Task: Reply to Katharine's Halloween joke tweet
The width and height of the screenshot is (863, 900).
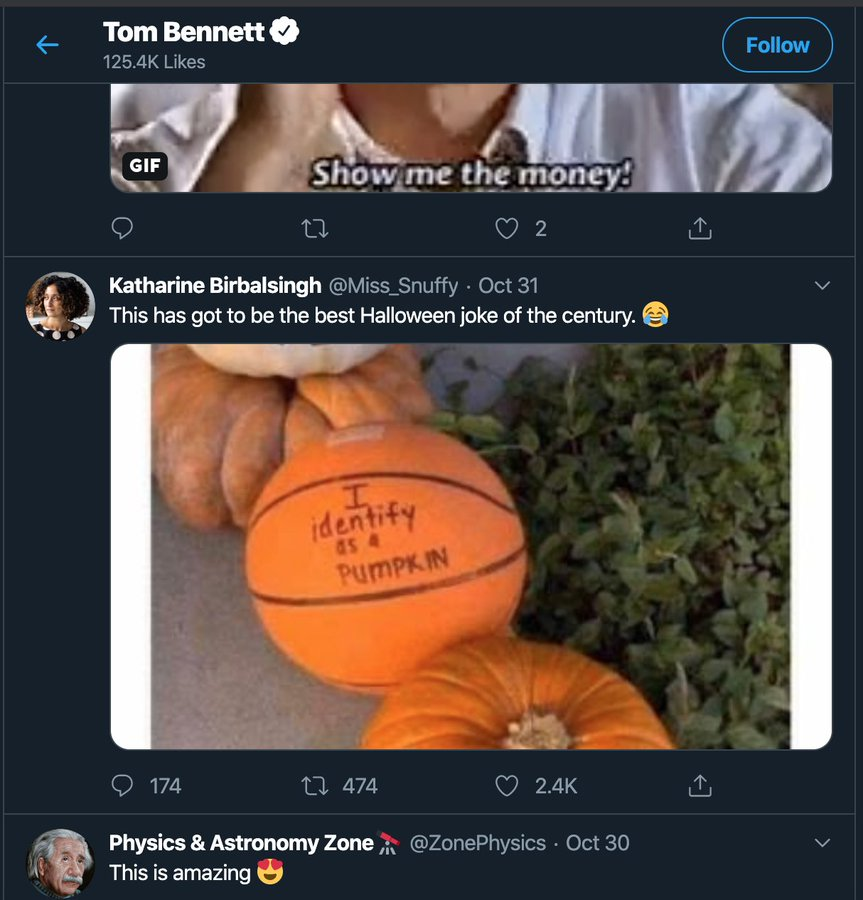Action: tap(122, 786)
